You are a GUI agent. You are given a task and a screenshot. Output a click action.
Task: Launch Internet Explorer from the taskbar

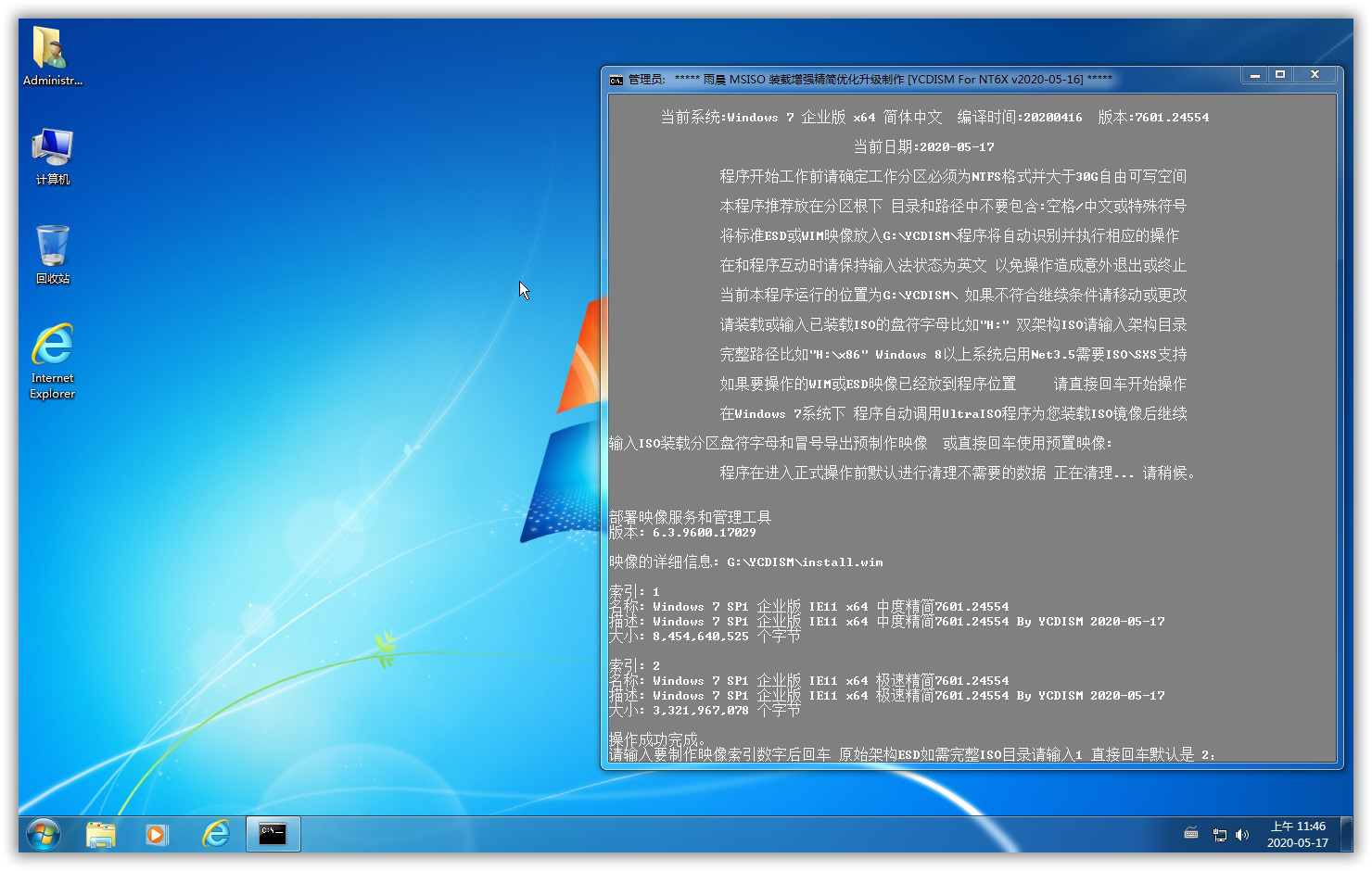click(216, 834)
